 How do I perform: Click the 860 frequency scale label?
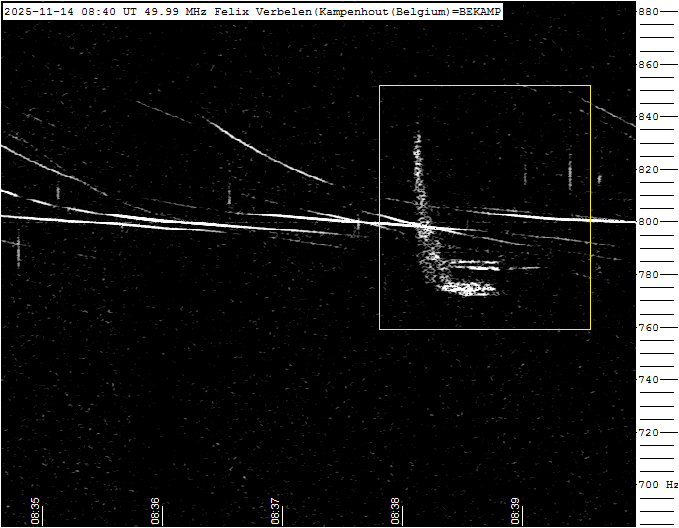(x=649, y=64)
